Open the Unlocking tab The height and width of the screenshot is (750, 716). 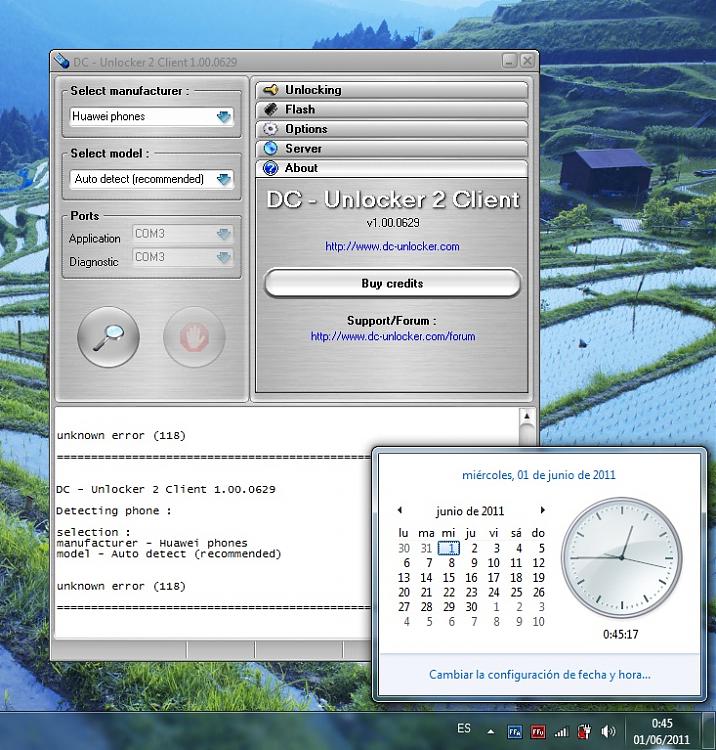[x=392, y=90]
